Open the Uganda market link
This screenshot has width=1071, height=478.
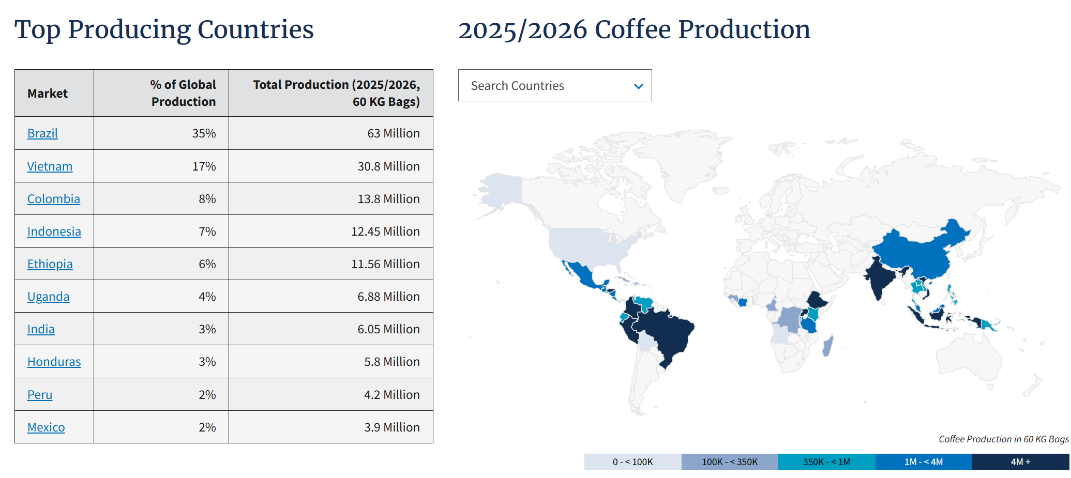48,296
